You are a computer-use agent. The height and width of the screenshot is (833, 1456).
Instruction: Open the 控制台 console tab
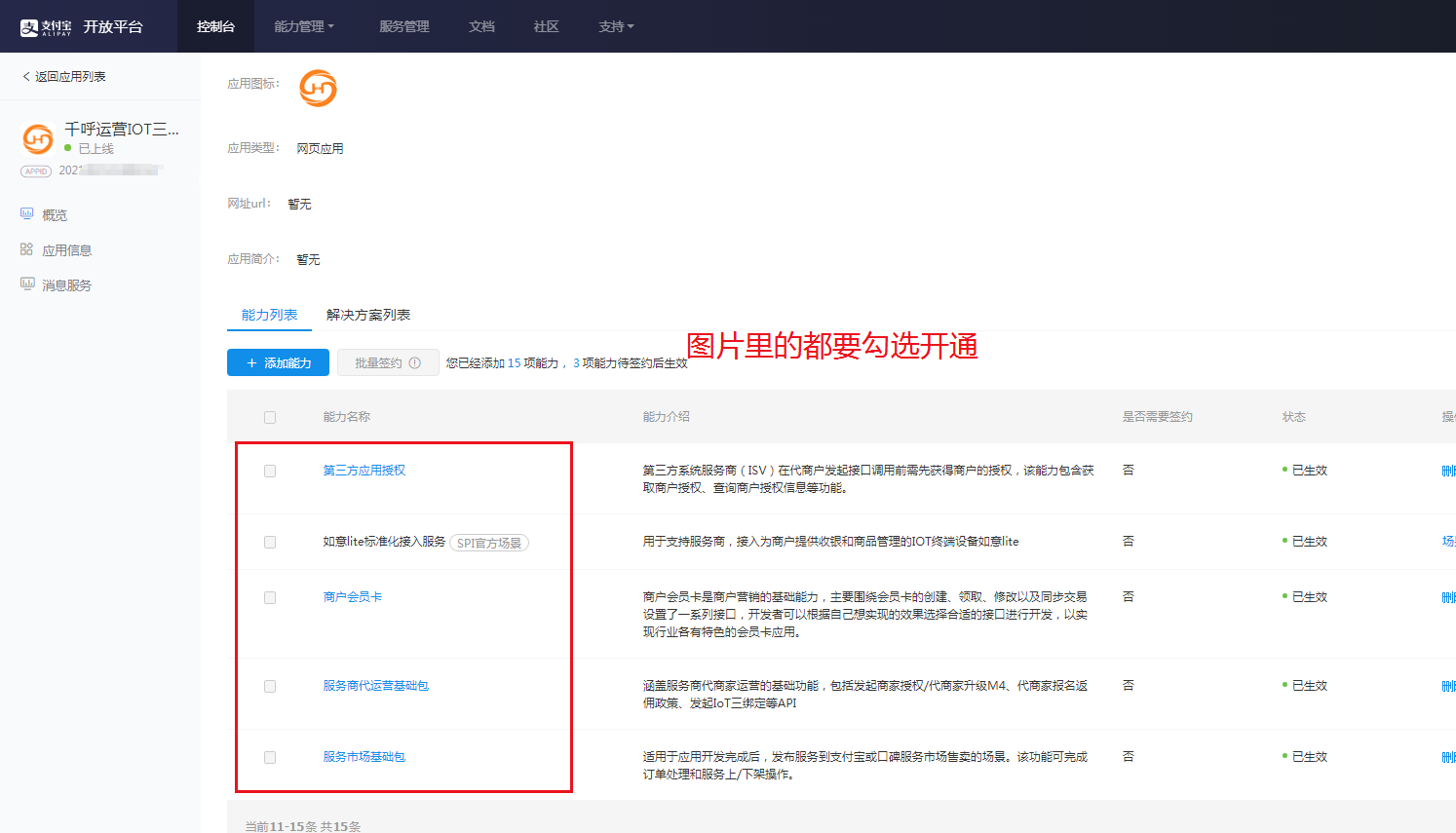215,26
